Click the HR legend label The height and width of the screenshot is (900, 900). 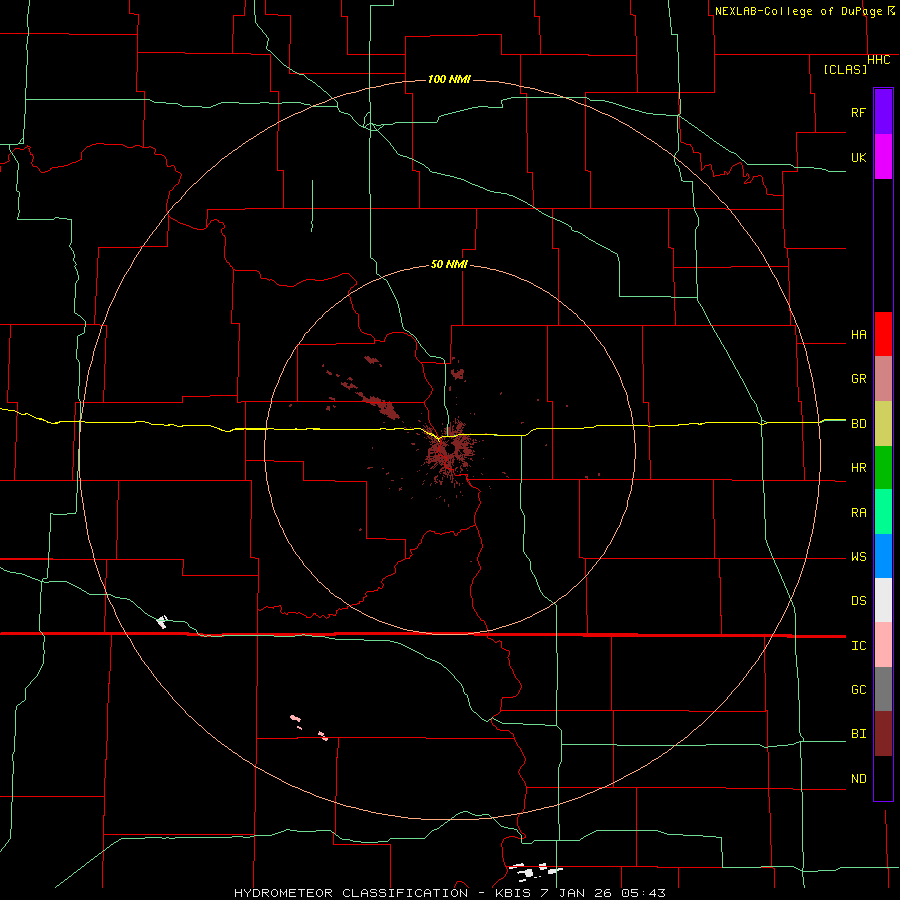pyautogui.click(x=858, y=468)
